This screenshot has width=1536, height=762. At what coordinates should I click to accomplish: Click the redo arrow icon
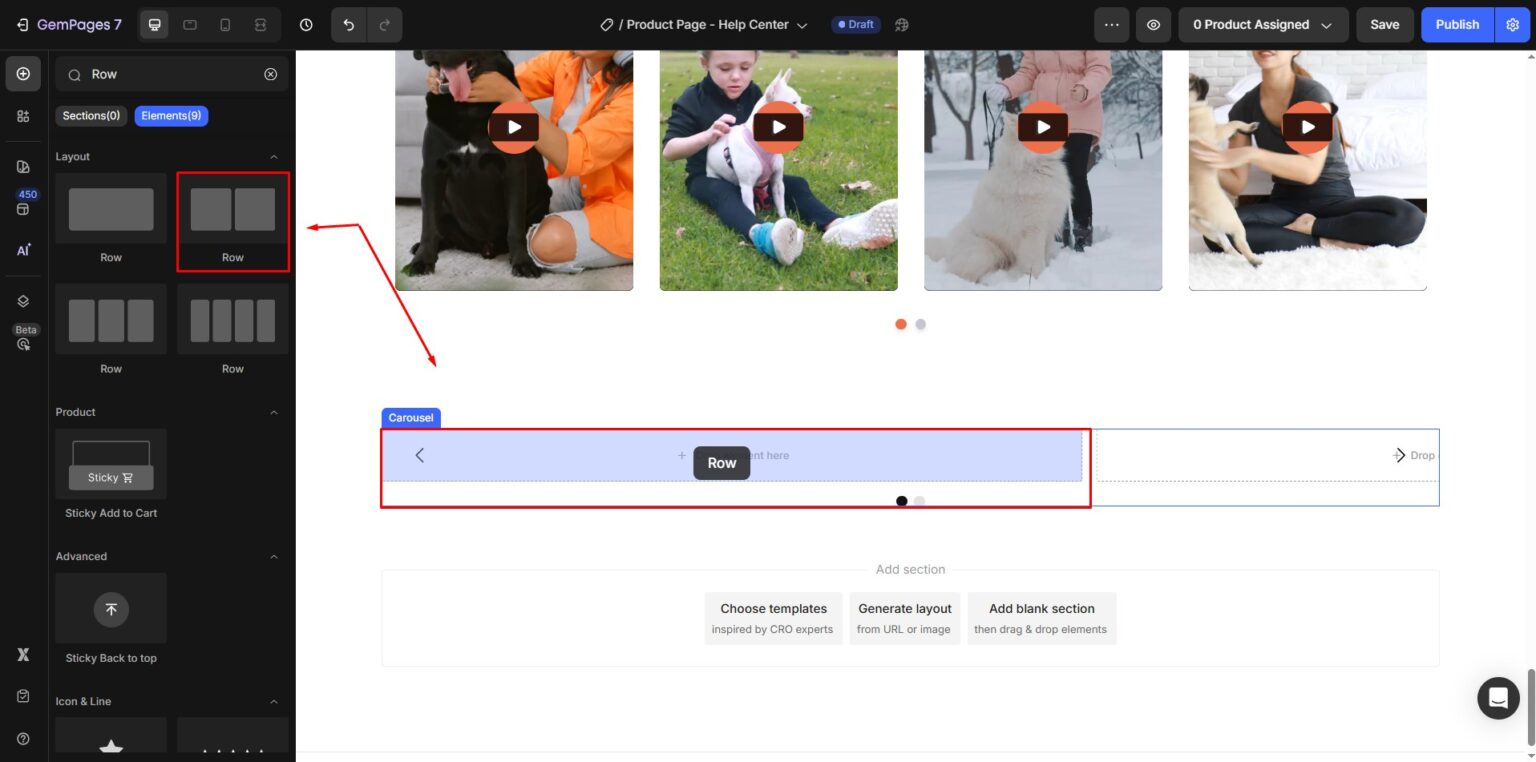point(385,25)
